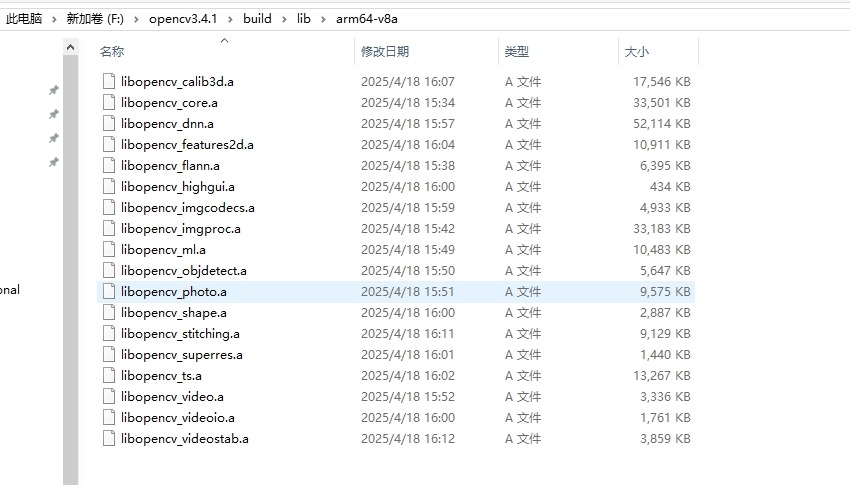Select the libopencv_flann.a file name
The width and height of the screenshot is (850, 485).
point(170,165)
